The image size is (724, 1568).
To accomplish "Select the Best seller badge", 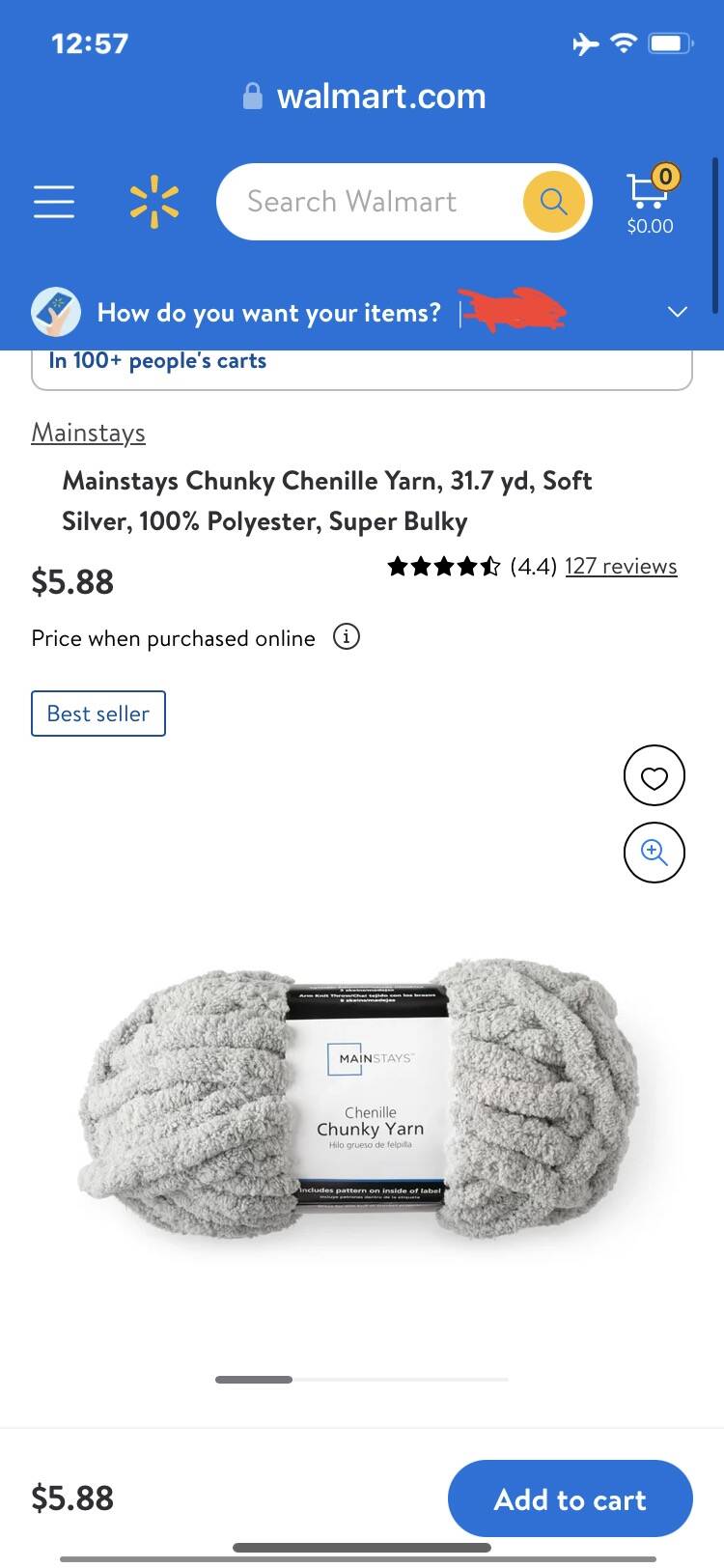I will coord(98,714).
